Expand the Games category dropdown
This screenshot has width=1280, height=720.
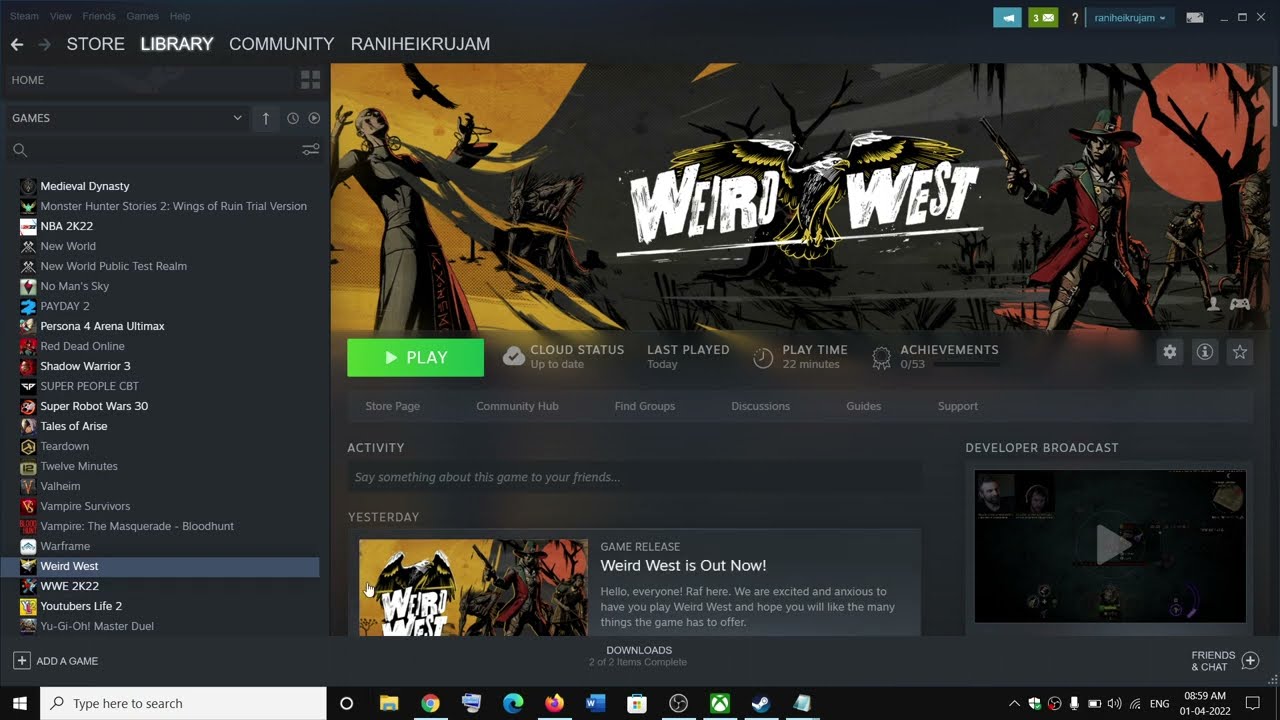tap(237, 118)
